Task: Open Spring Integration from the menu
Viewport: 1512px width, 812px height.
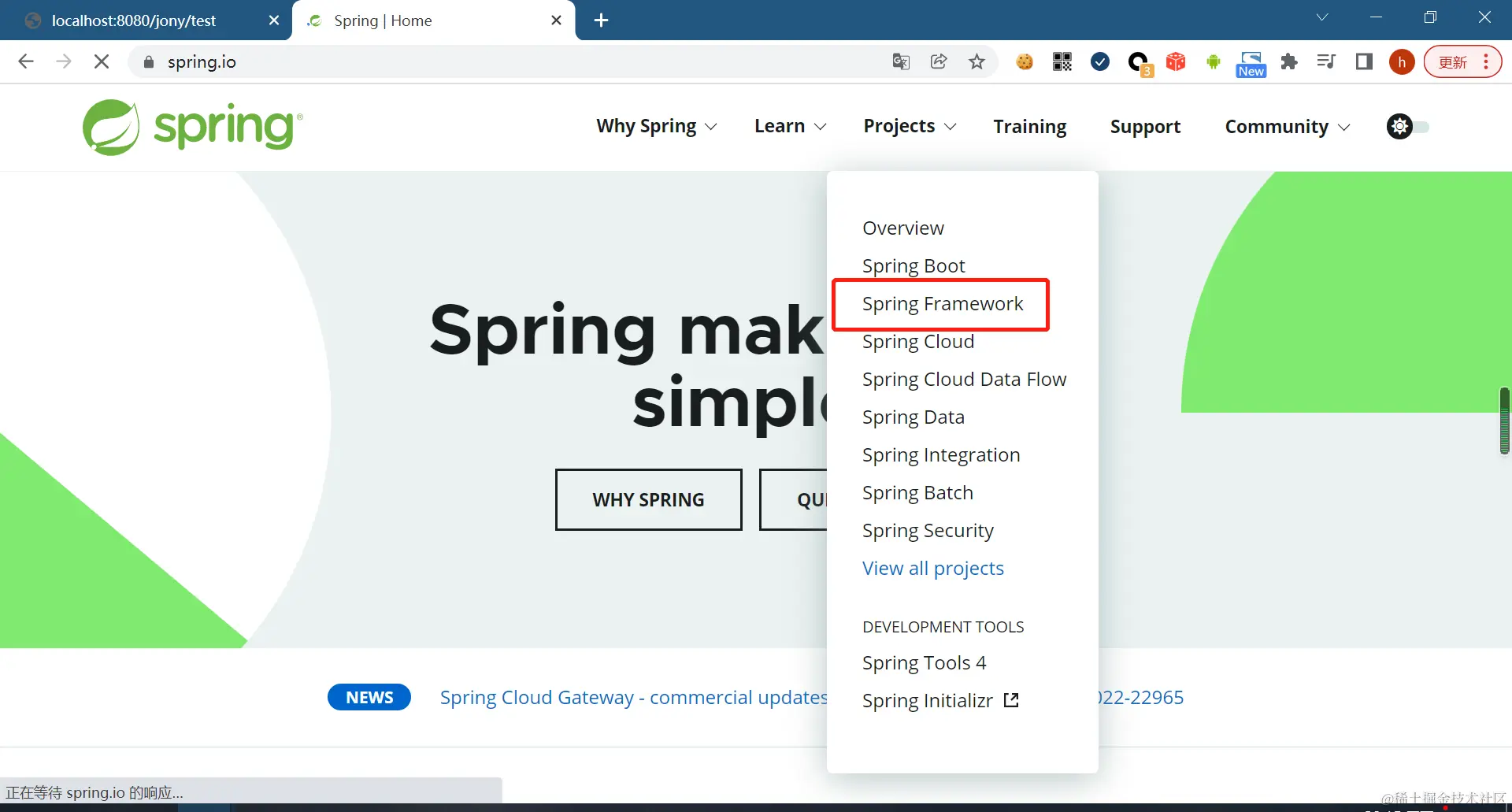Action: click(x=941, y=455)
